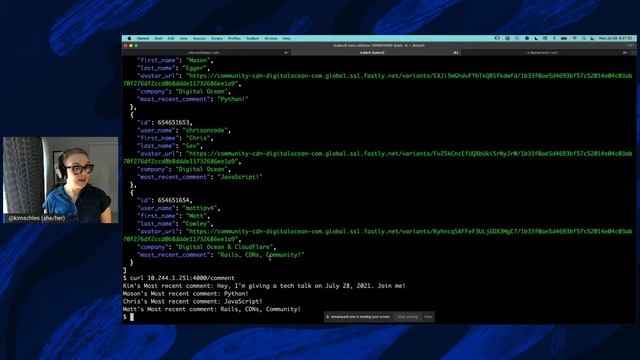Click the terminal window title bar text
The width and height of the screenshot is (640, 360).
(379, 46)
